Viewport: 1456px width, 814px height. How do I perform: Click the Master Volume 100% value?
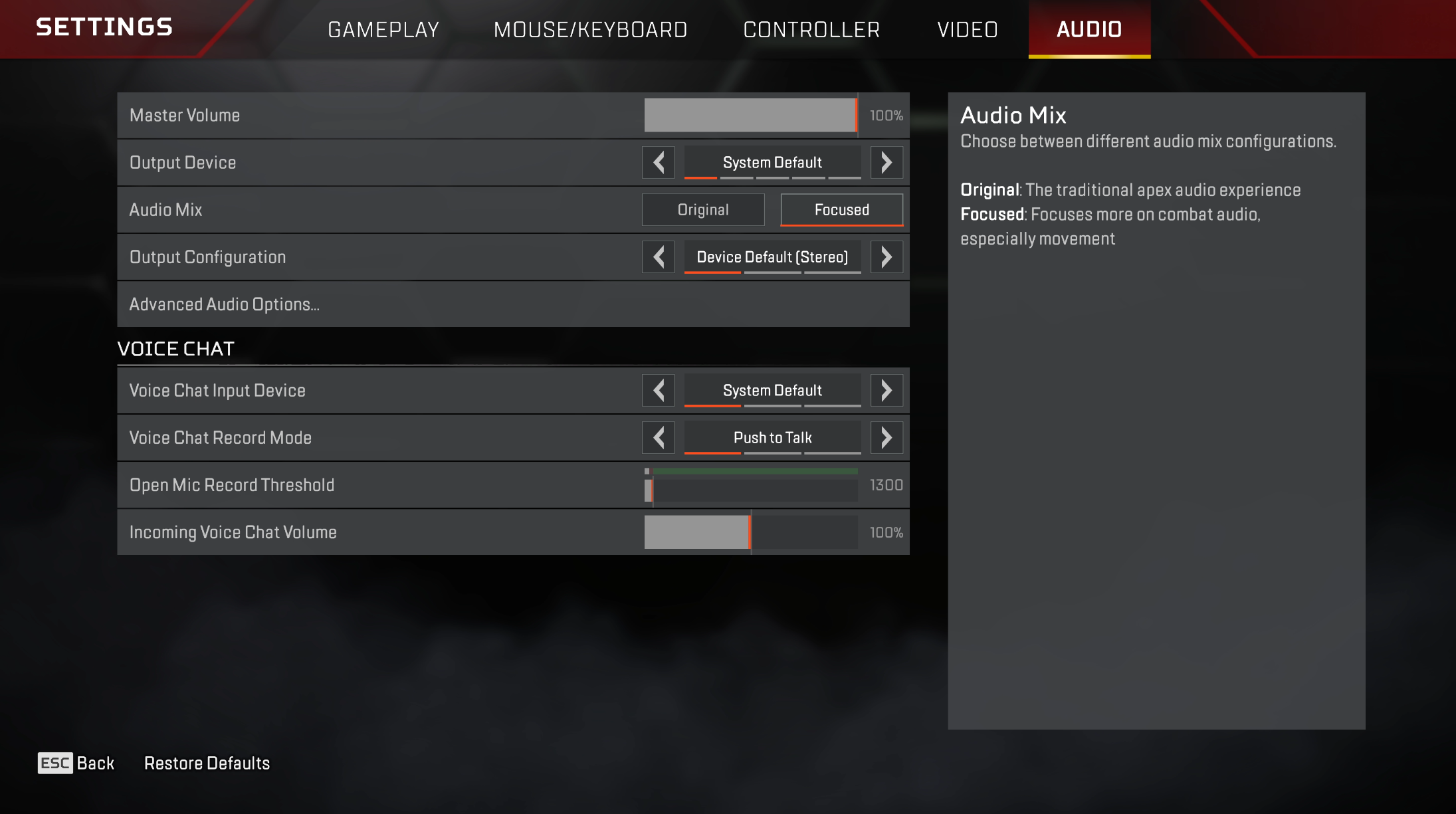[x=886, y=116]
